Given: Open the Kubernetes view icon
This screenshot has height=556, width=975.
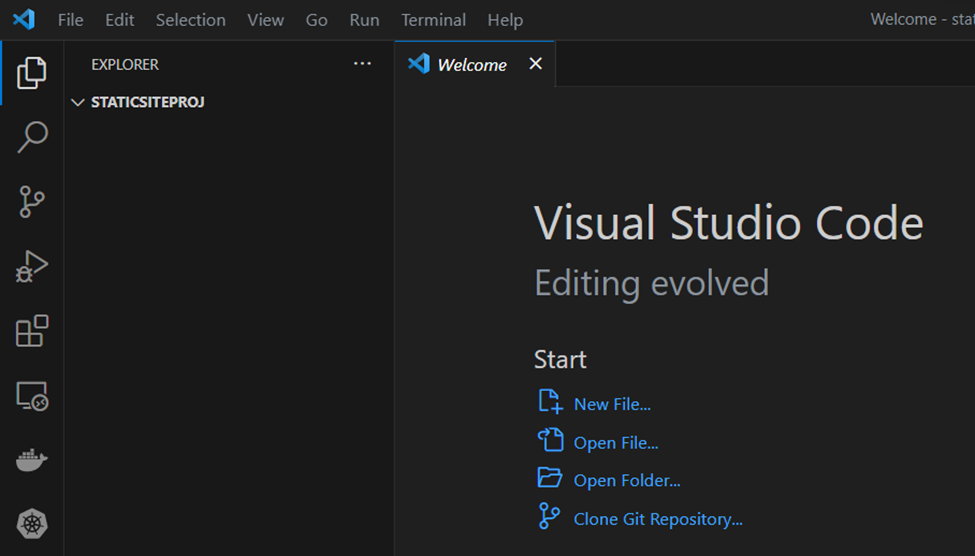Looking at the screenshot, I should 32,524.
